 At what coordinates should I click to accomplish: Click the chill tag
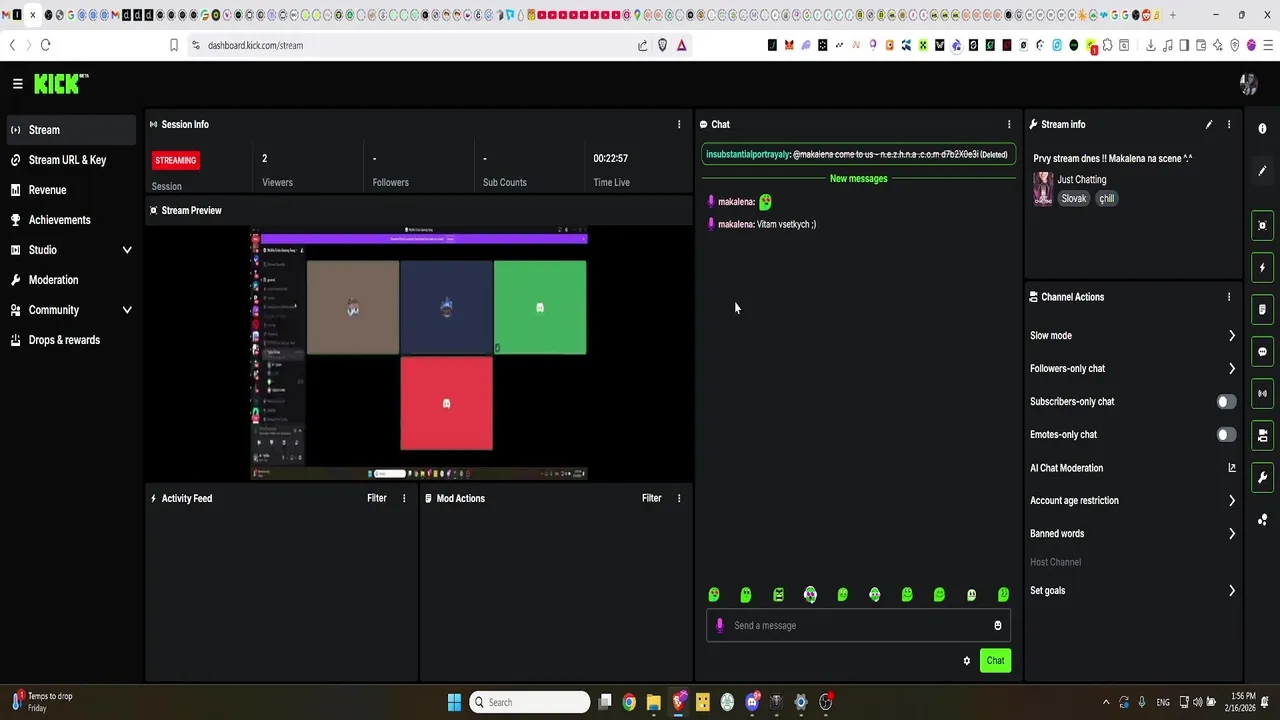point(1106,199)
